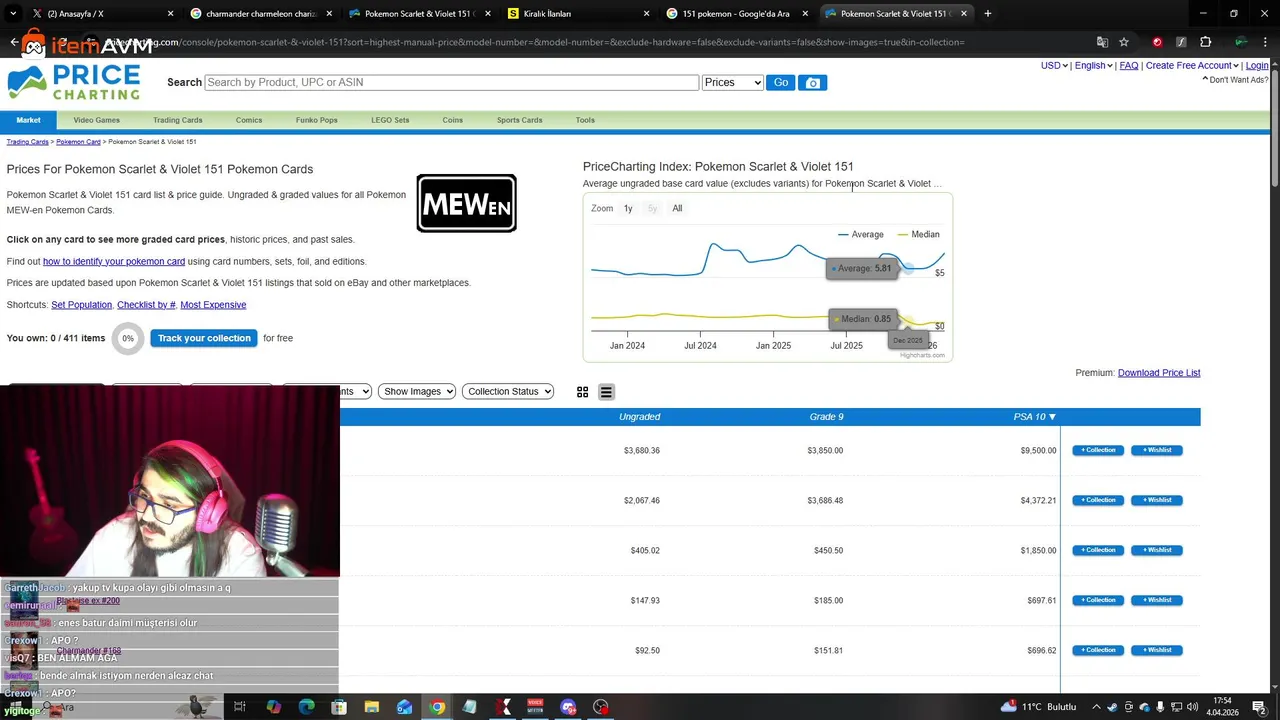The image size is (1280, 720).
Task: Switch to the charmander charmeleon tab
Action: [262, 14]
